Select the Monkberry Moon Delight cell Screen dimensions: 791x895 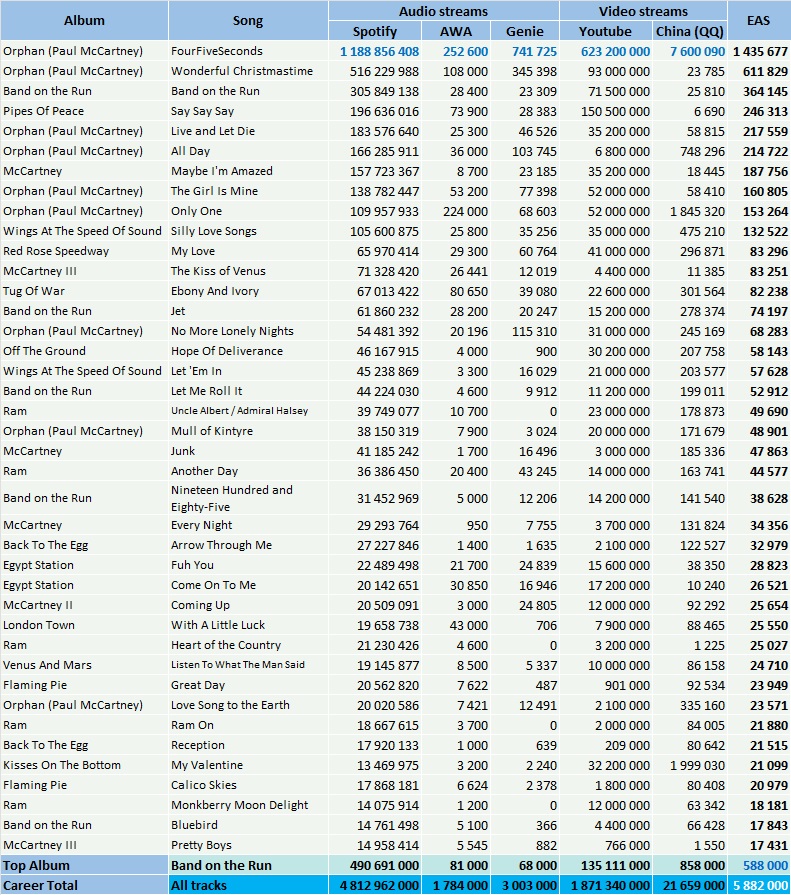click(248, 804)
